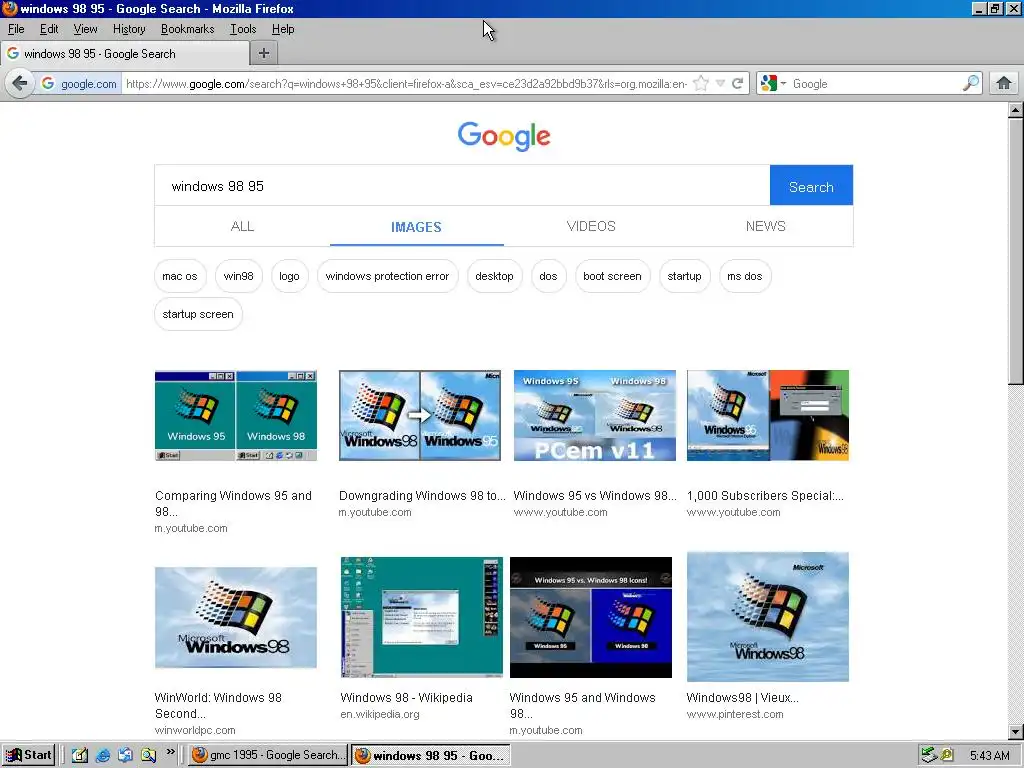Select the 'boot screen' suggestion chip
Viewport: 1024px width, 768px height.
[x=613, y=276]
